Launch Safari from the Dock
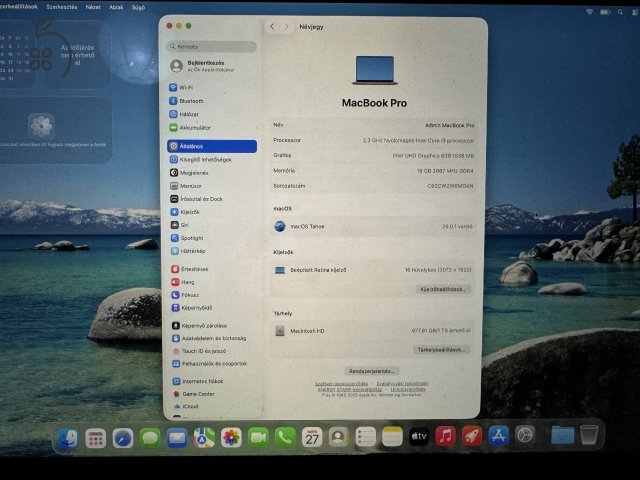Viewport: 640px width, 480px height. point(123,438)
